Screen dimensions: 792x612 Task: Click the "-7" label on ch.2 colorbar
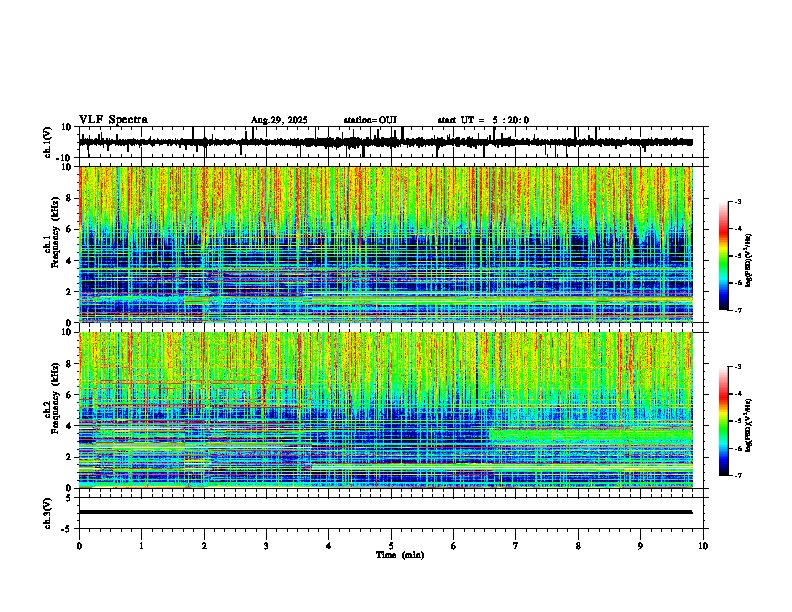737,475
